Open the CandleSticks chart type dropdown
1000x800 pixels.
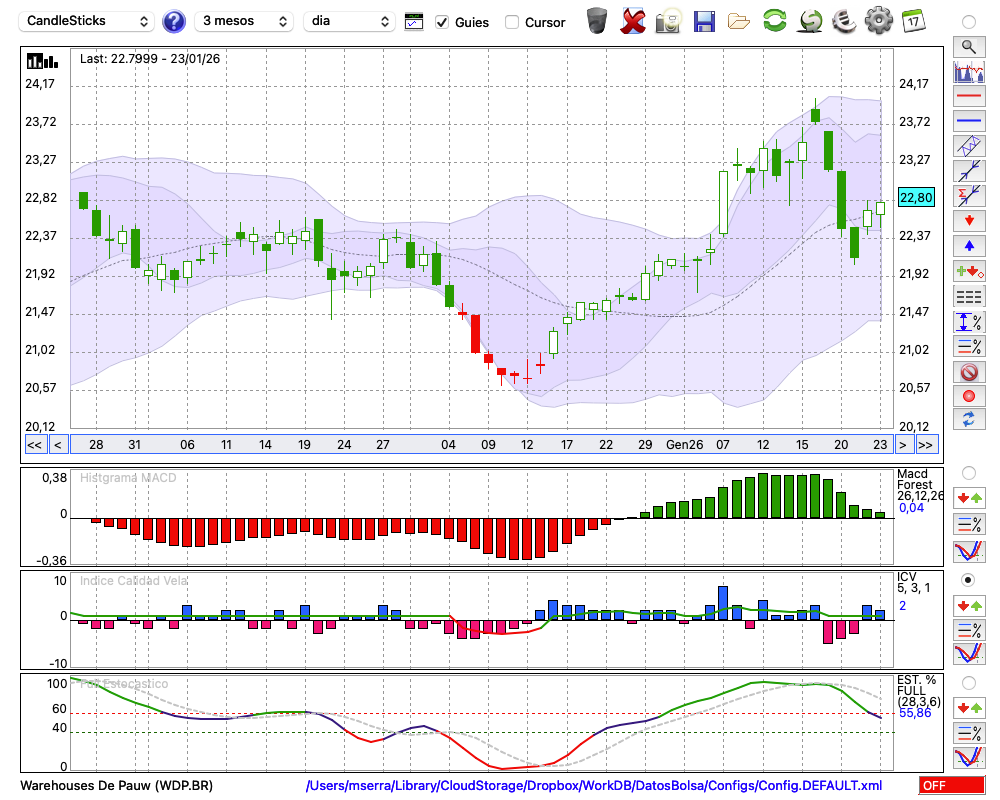[88, 21]
